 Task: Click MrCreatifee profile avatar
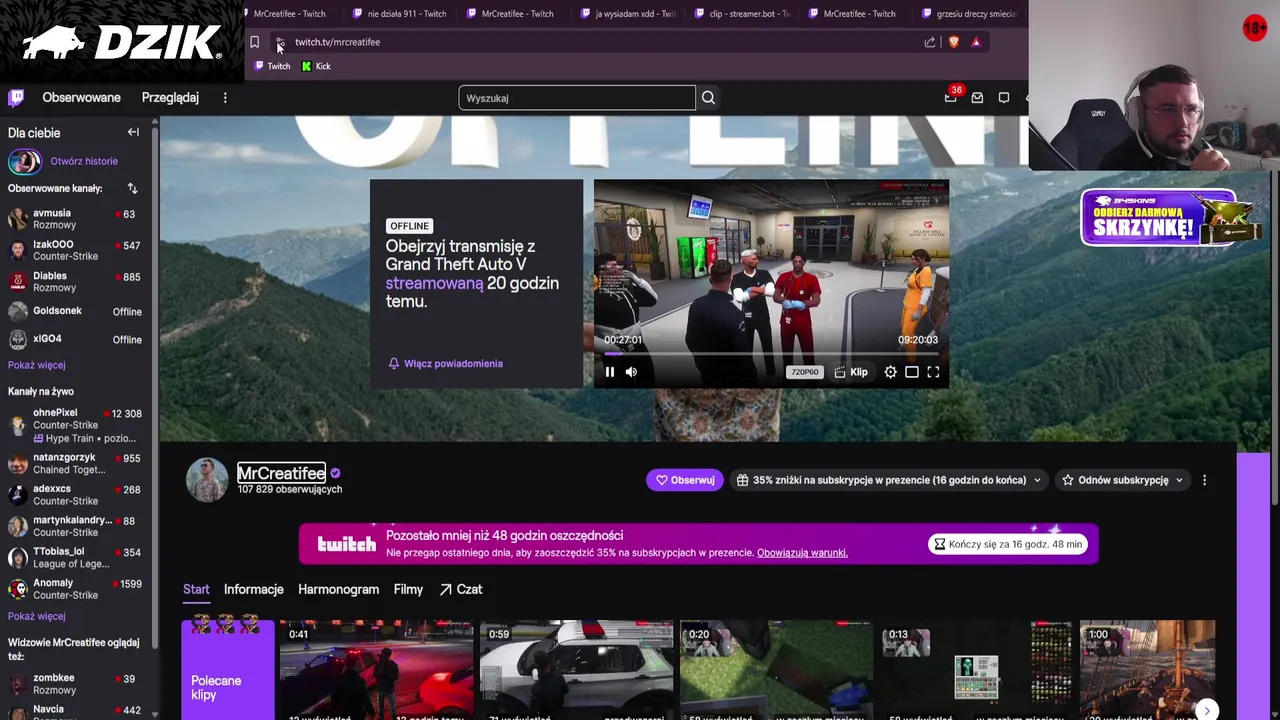coord(207,480)
